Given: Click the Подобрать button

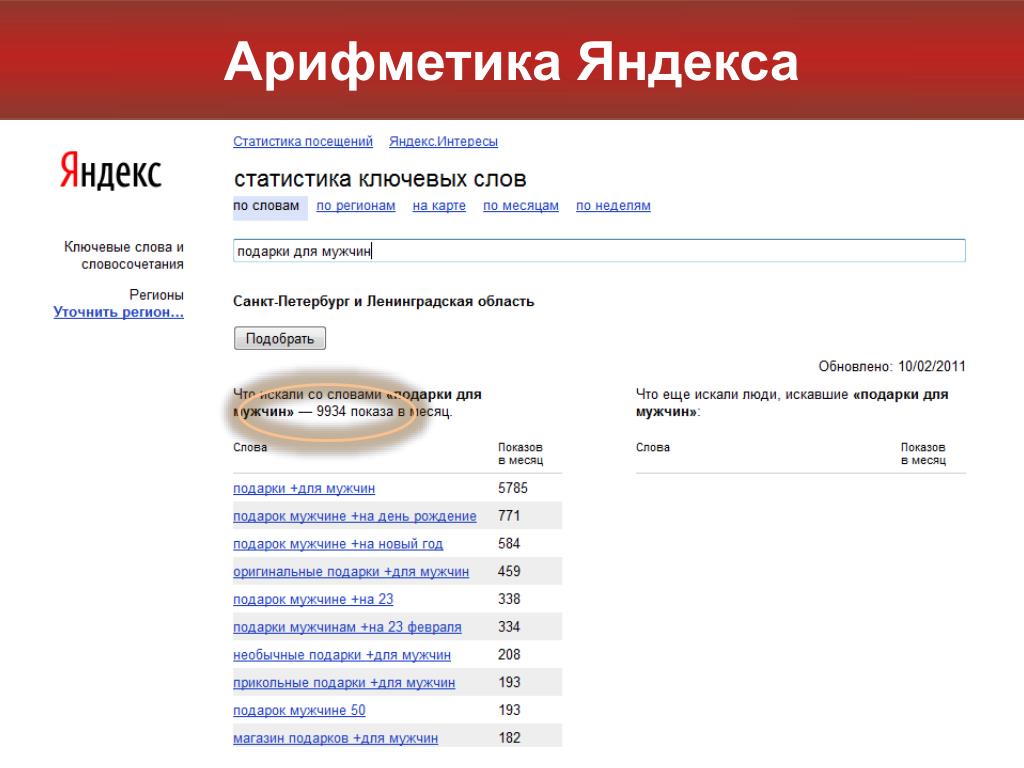Looking at the screenshot, I should click(280, 338).
